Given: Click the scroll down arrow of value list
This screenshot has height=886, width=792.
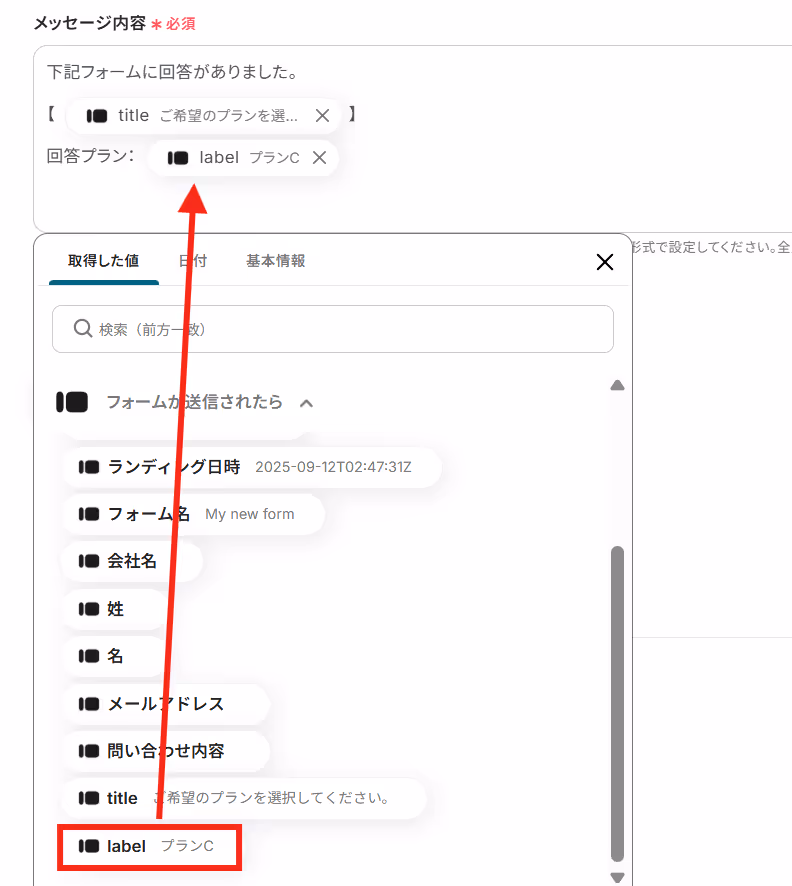Looking at the screenshot, I should (617, 878).
